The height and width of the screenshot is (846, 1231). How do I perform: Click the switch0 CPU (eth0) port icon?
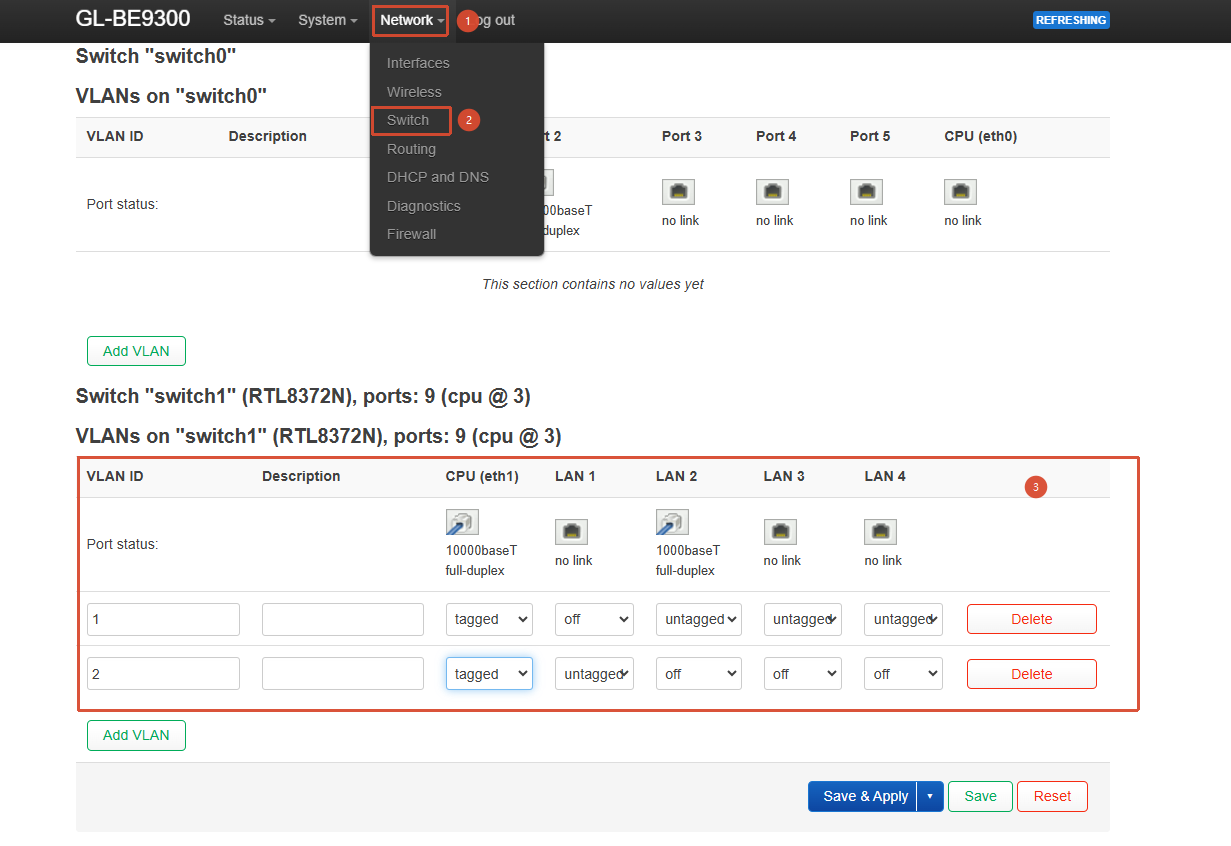click(961, 192)
